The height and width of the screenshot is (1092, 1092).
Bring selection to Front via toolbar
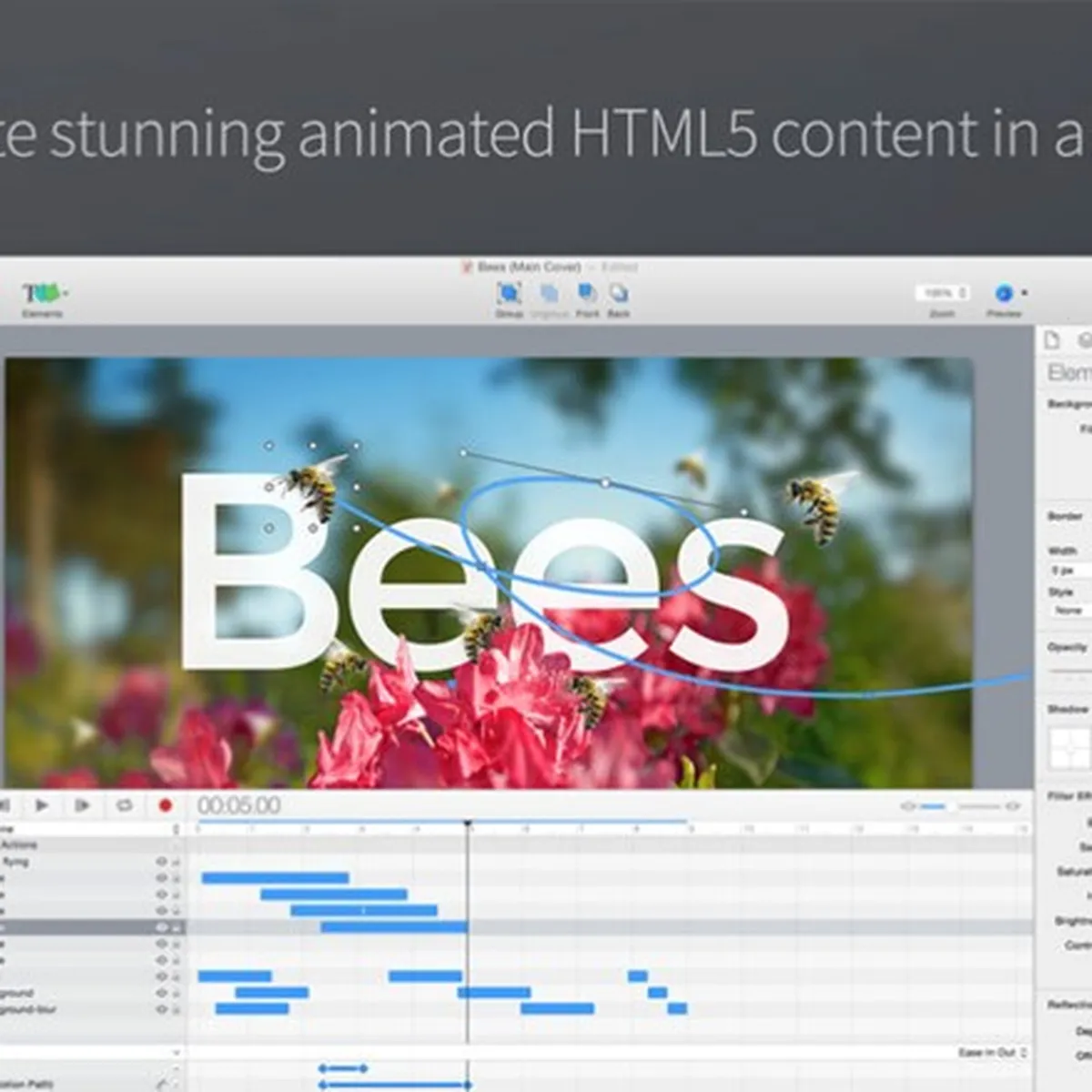point(587,293)
